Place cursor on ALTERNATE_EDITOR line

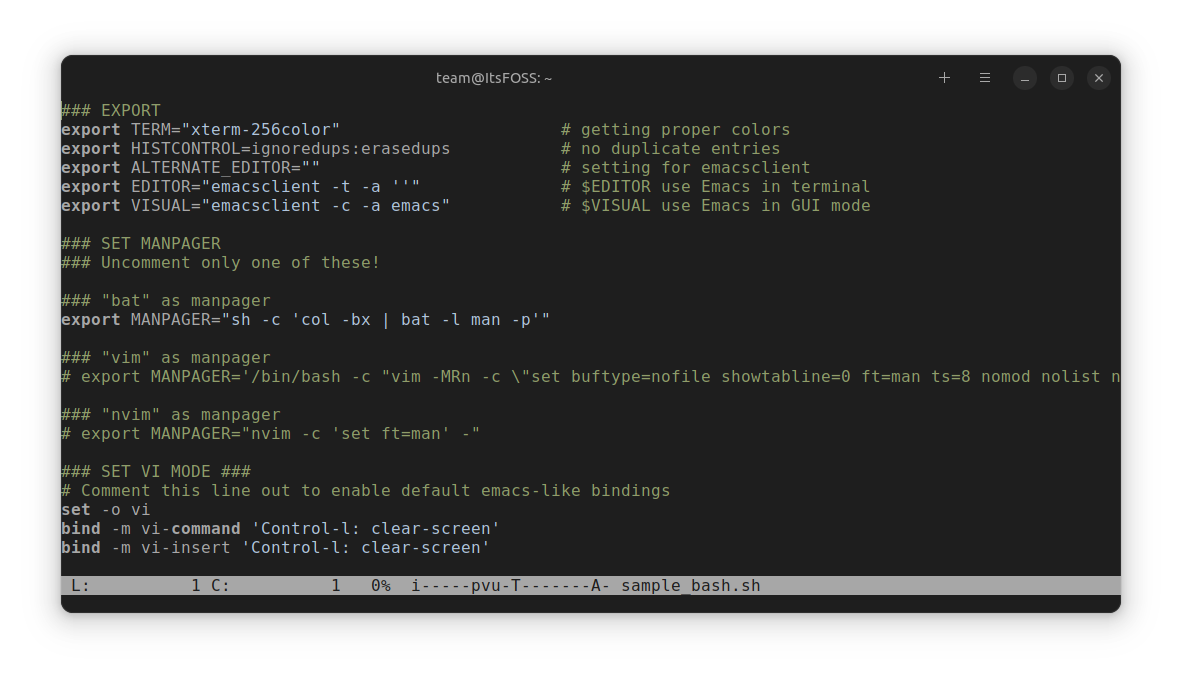191,168
